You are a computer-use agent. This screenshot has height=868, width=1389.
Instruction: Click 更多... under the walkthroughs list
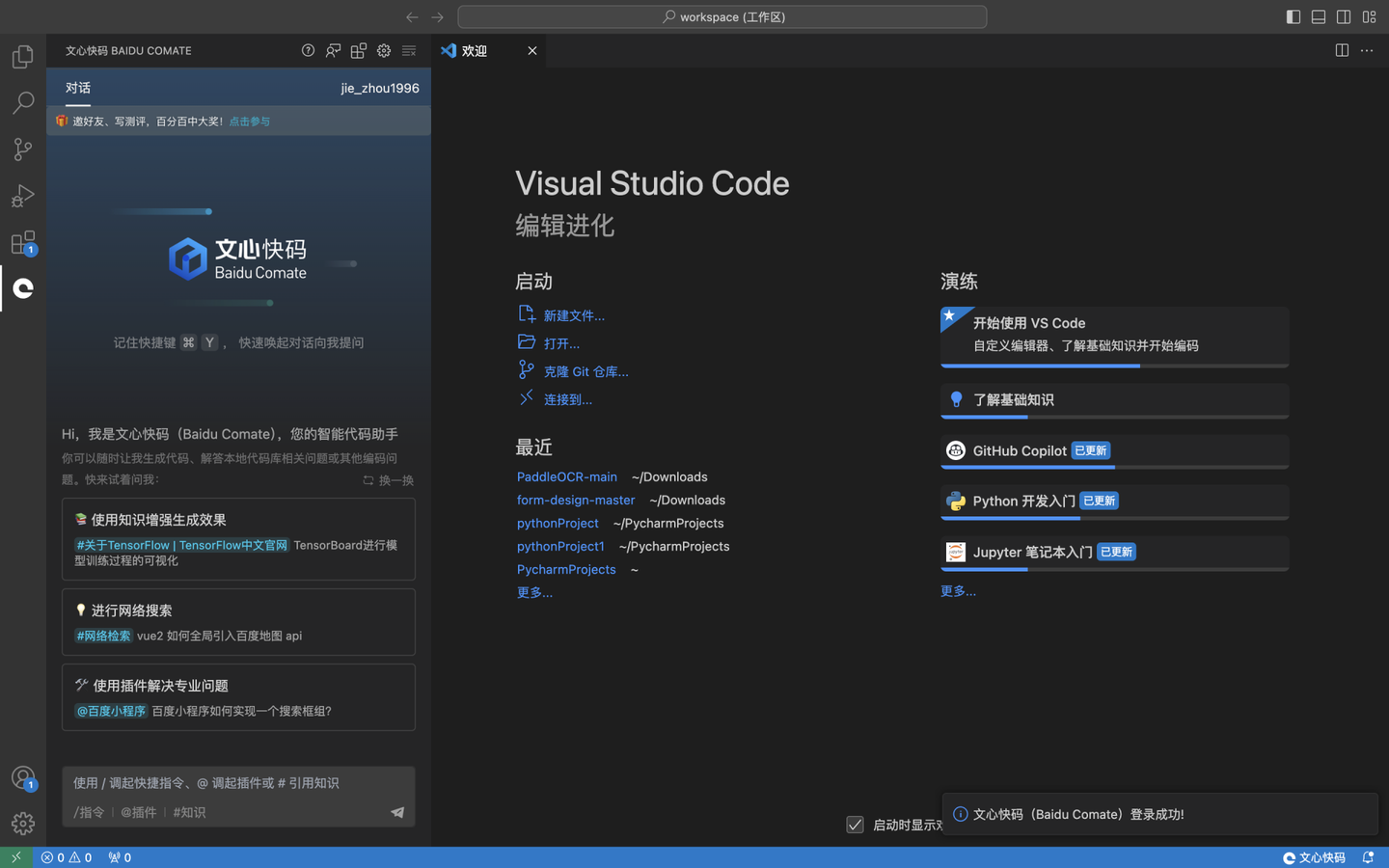[x=958, y=590]
